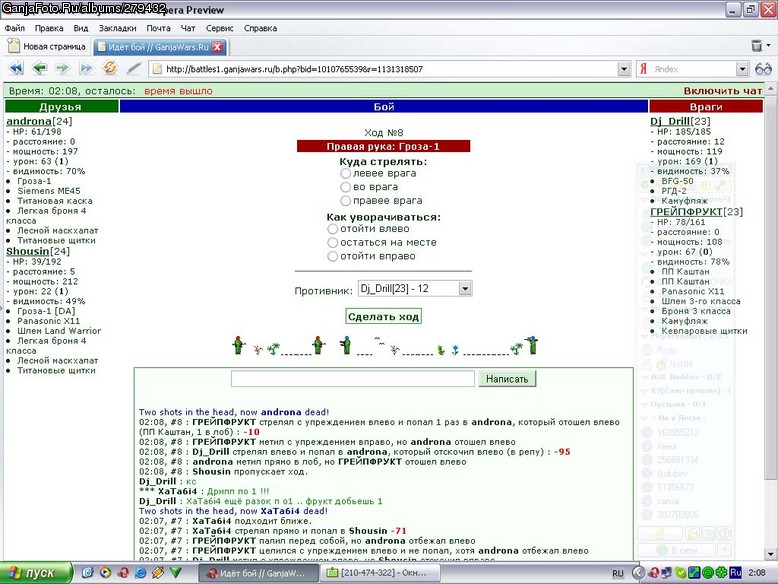Open the search engine dropdown arrow
The image size is (778, 584).
tap(742, 69)
